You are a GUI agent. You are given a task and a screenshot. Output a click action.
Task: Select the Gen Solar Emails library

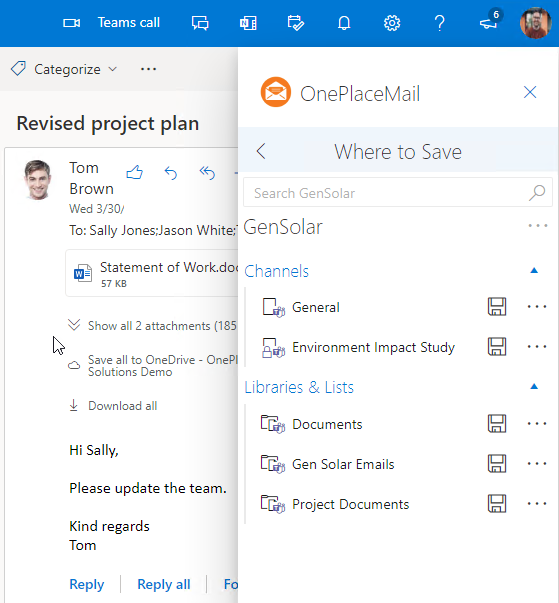pyautogui.click(x=343, y=464)
